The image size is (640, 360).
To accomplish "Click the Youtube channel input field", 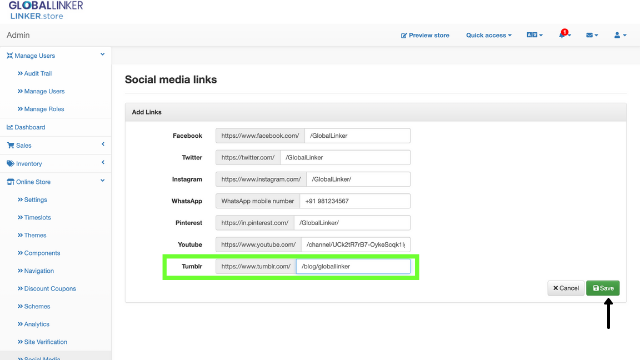I will point(356,244).
